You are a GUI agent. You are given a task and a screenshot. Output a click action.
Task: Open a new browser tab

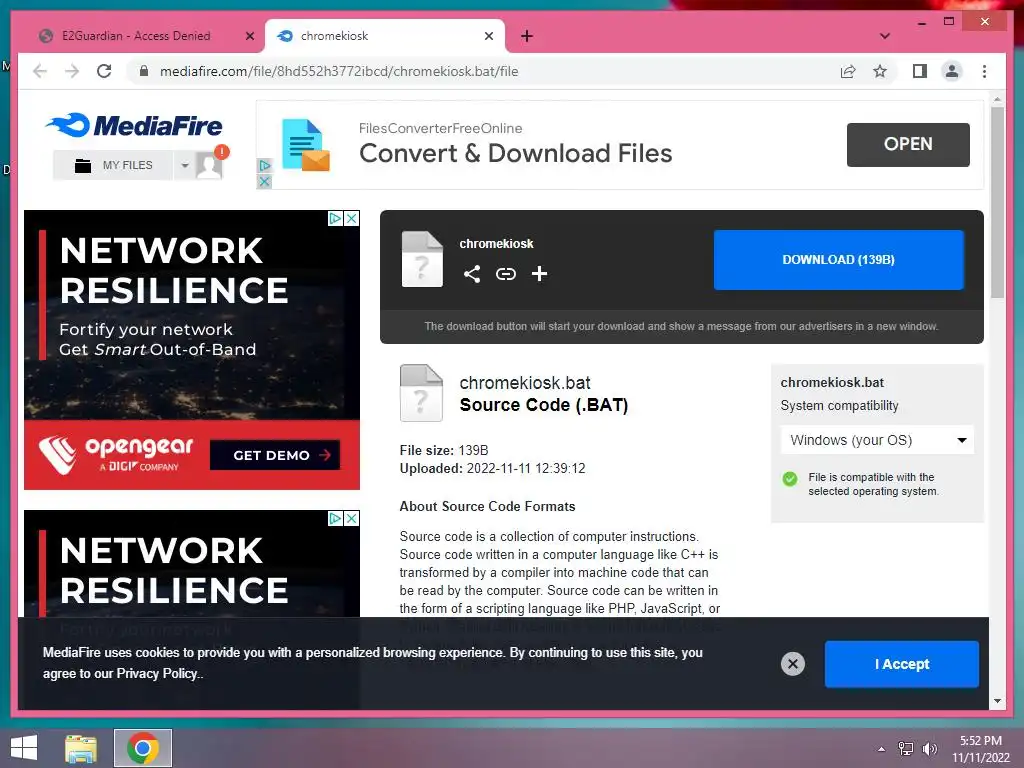pyautogui.click(x=527, y=36)
